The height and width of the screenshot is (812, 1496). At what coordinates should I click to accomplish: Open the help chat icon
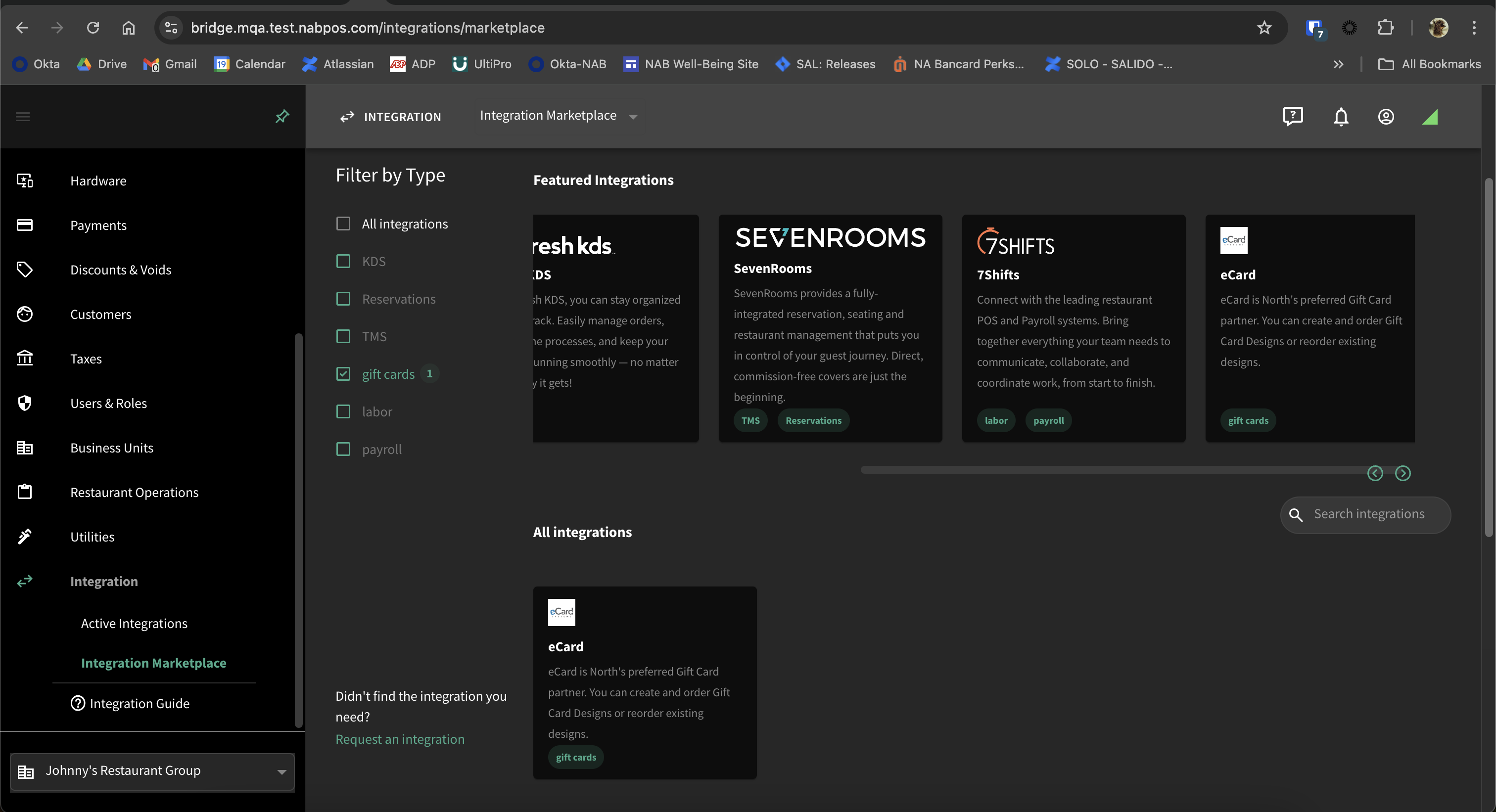point(1293,117)
